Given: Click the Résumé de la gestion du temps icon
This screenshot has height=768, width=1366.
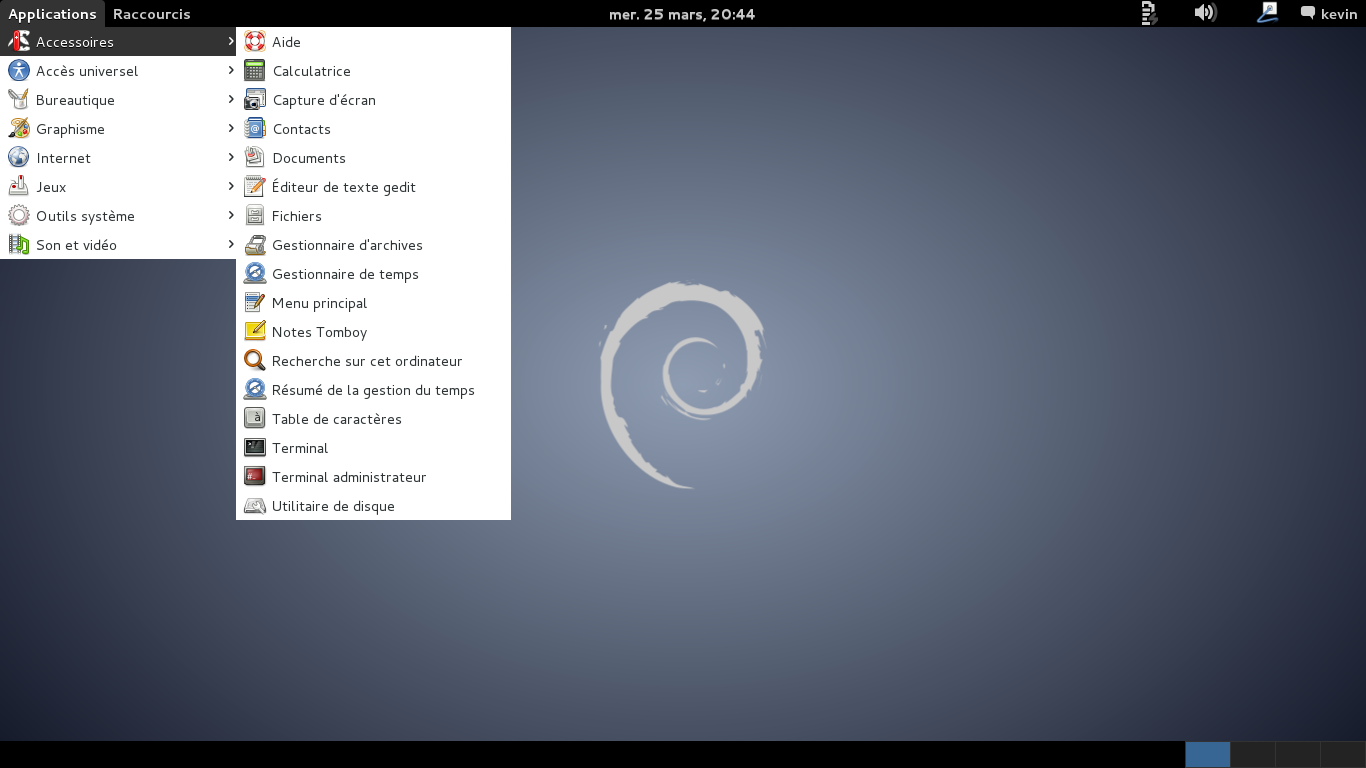Looking at the screenshot, I should (255, 390).
